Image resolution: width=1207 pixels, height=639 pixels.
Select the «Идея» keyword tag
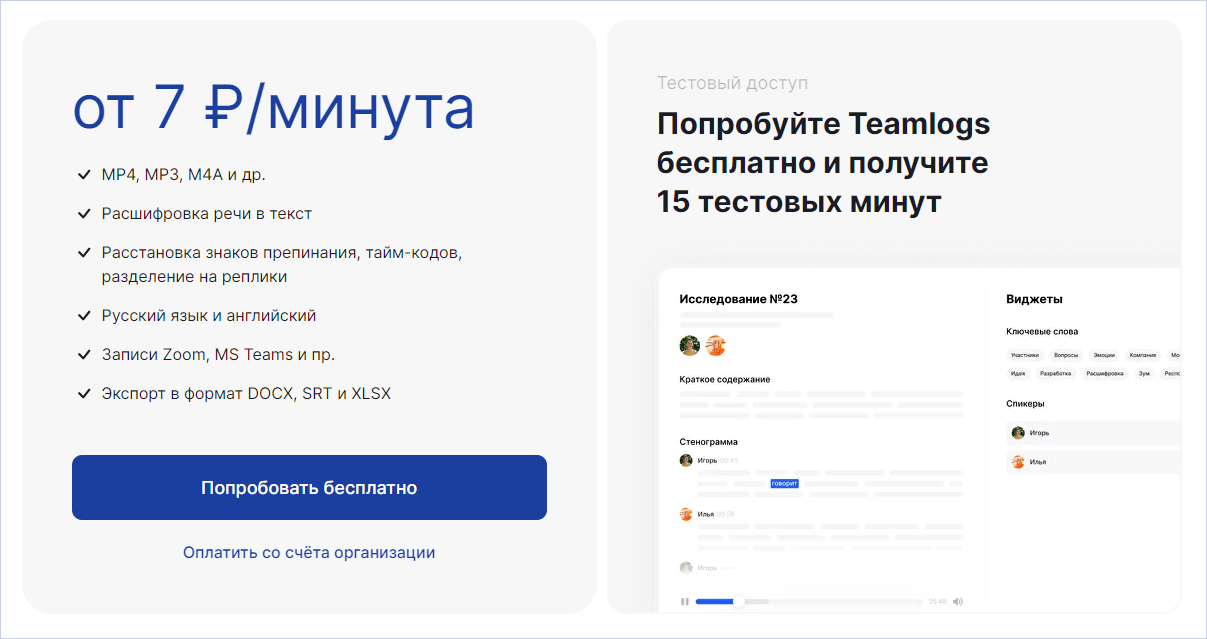click(1018, 374)
